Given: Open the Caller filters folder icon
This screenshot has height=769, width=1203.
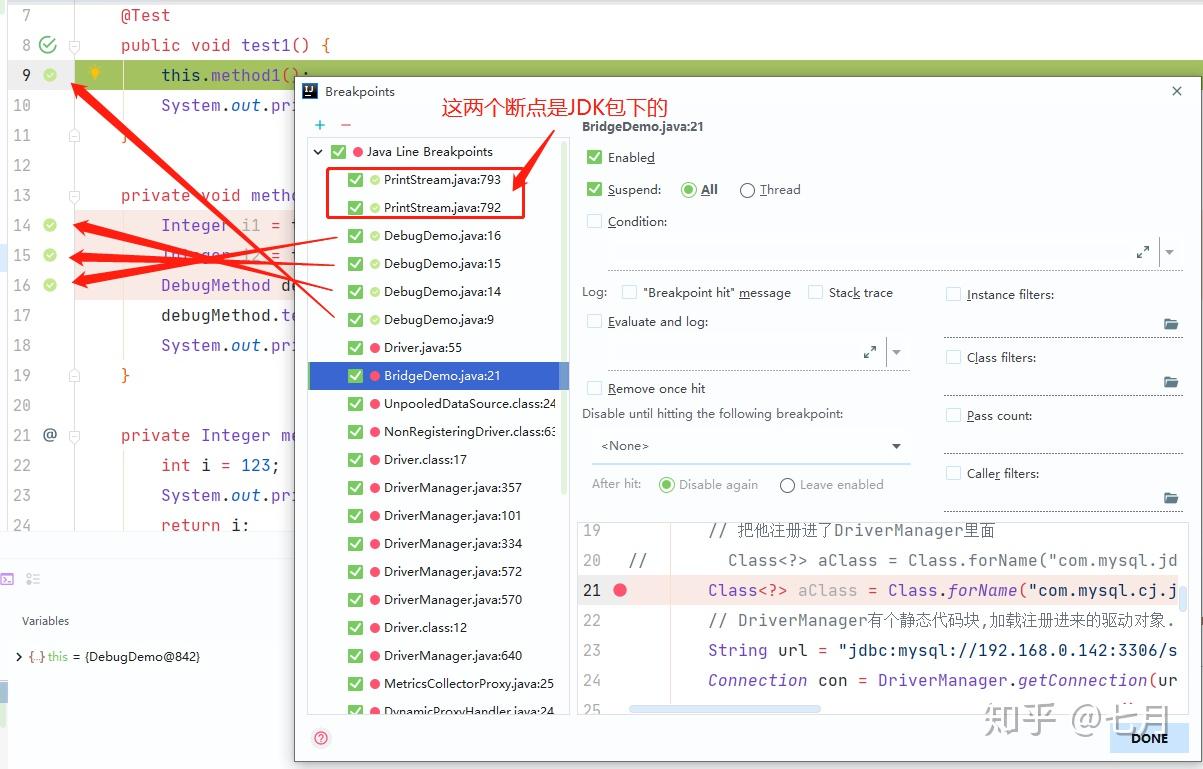Looking at the screenshot, I should tap(1171, 497).
